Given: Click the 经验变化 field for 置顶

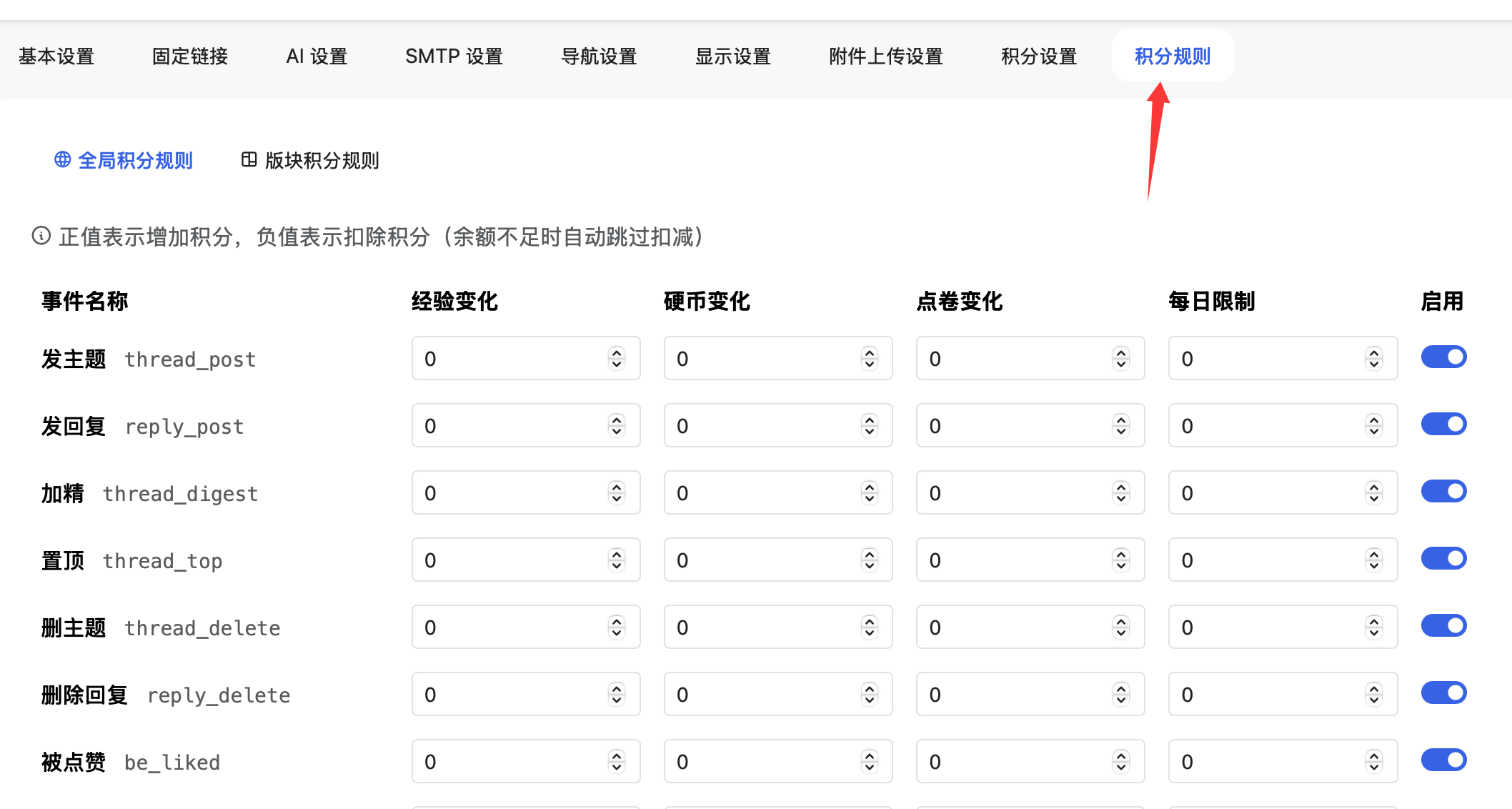Looking at the screenshot, I should coord(526,560).
